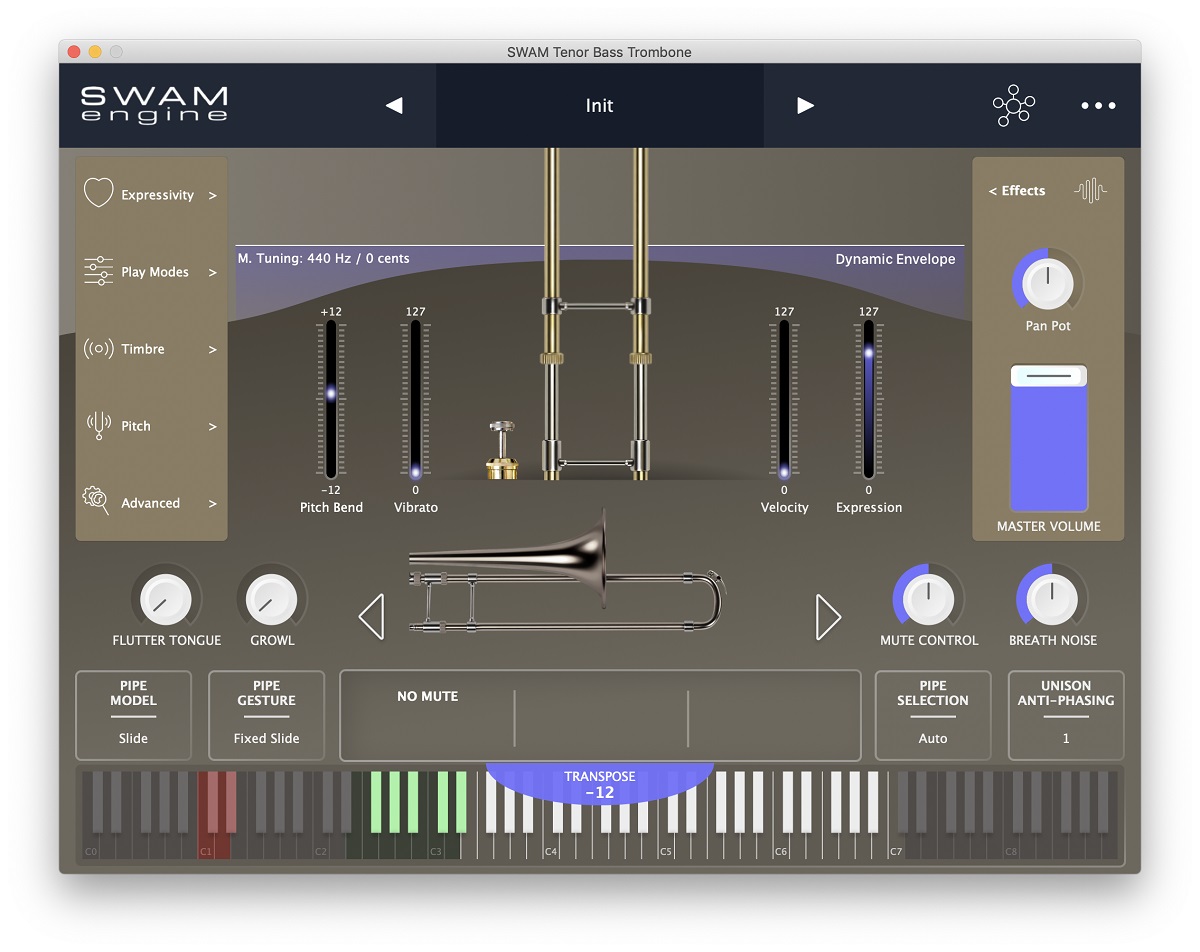The image size is (1200, 952).
Task: Click the Growl knob
Action: point(272,598)
